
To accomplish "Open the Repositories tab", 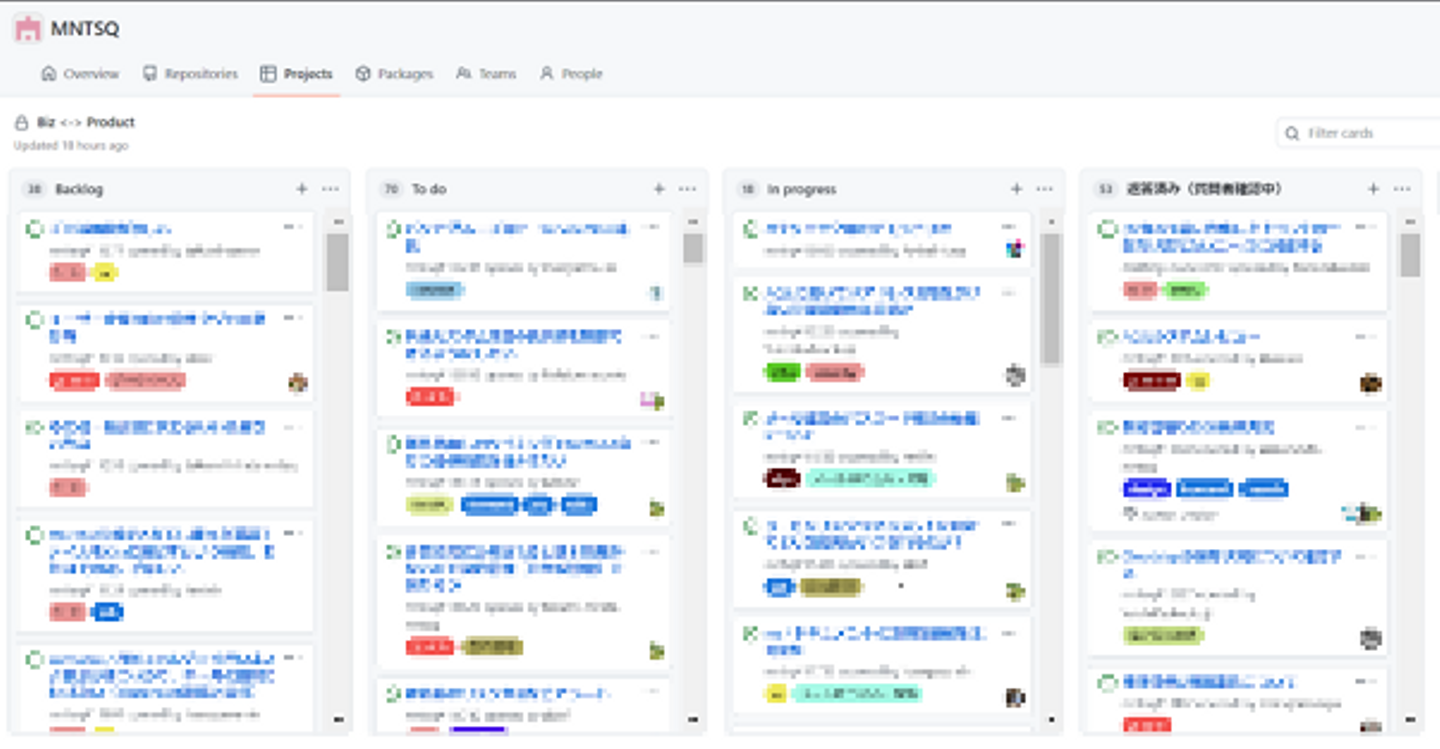I will [x=190, y=74].
